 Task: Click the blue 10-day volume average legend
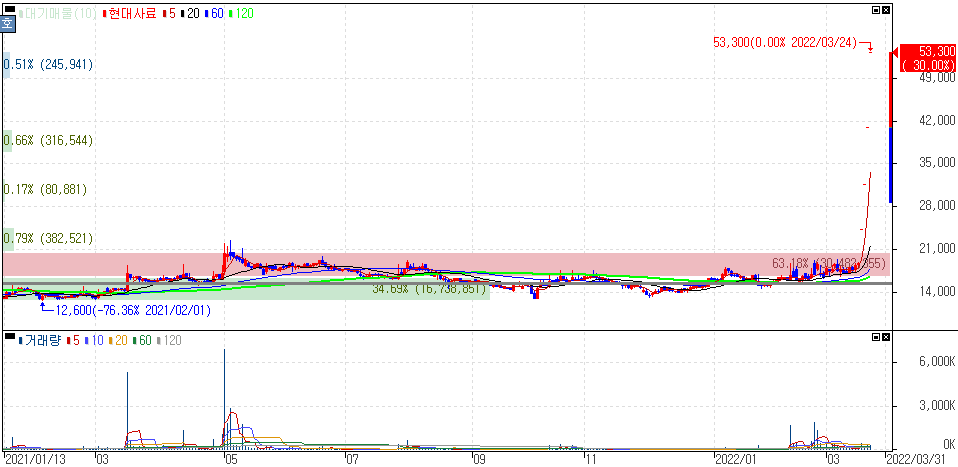[x=93, y=340]
